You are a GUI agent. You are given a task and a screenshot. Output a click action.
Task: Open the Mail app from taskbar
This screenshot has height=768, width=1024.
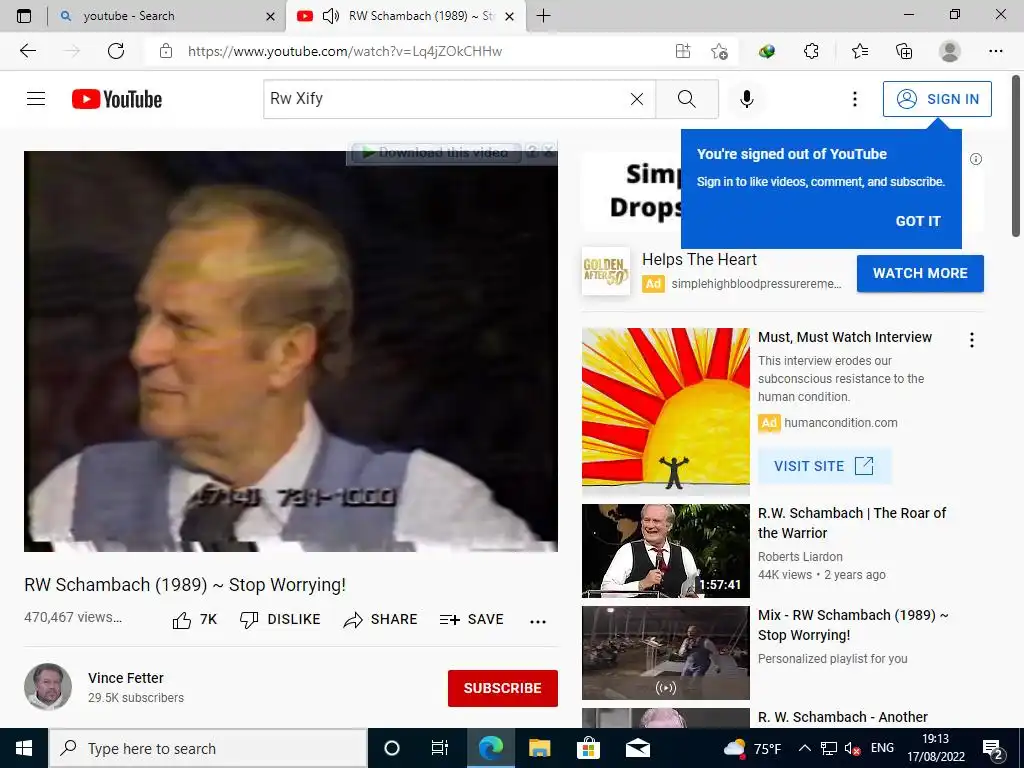tap(638, 748)
